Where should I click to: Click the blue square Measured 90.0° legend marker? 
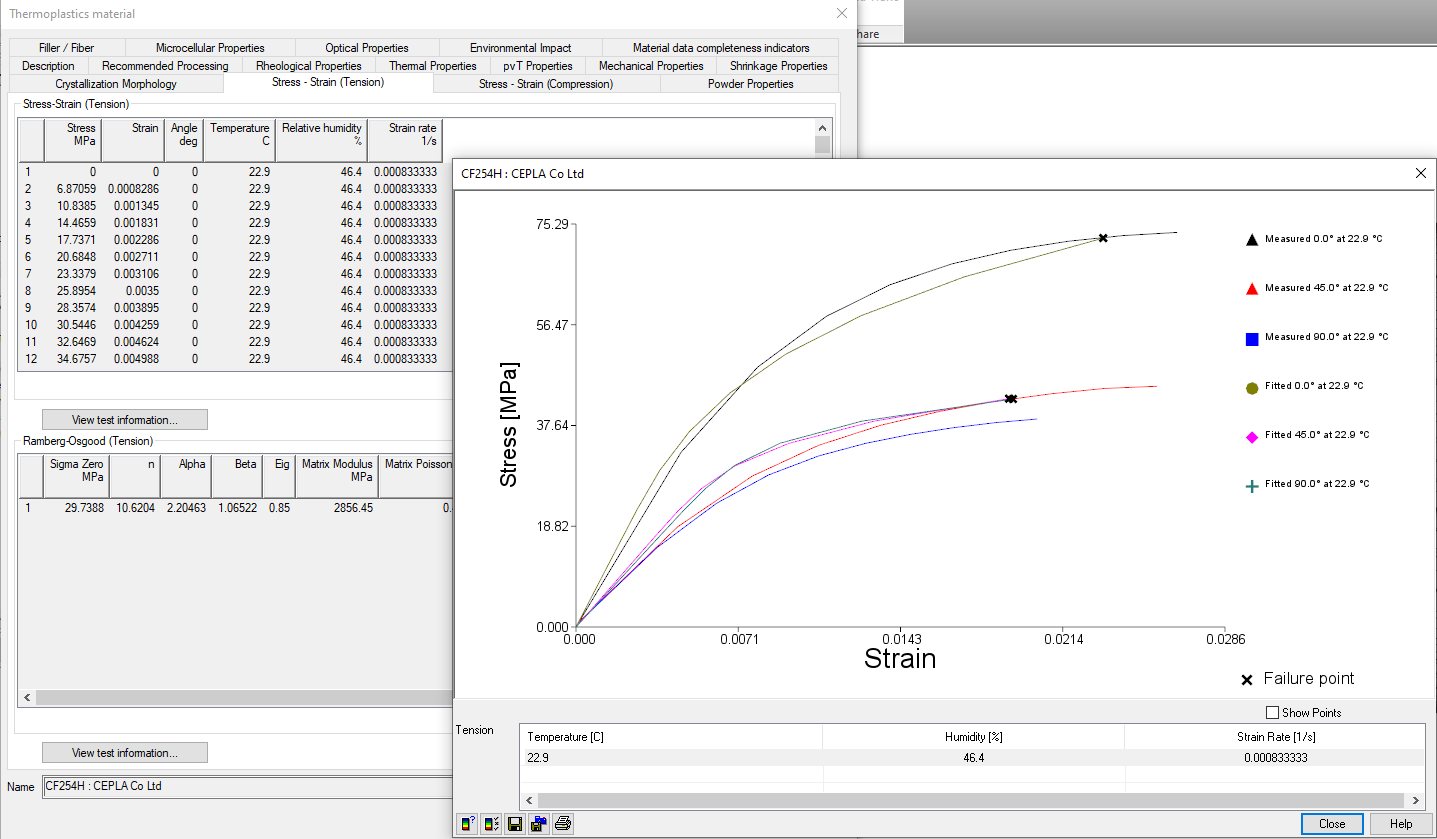coord(1251,338)
